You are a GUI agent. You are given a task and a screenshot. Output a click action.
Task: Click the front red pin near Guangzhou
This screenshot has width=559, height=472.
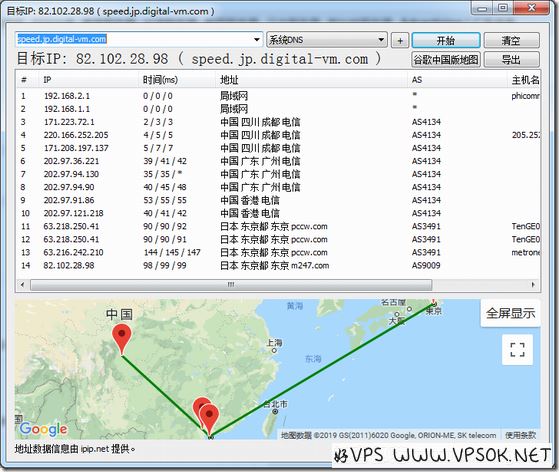(209, 420)
